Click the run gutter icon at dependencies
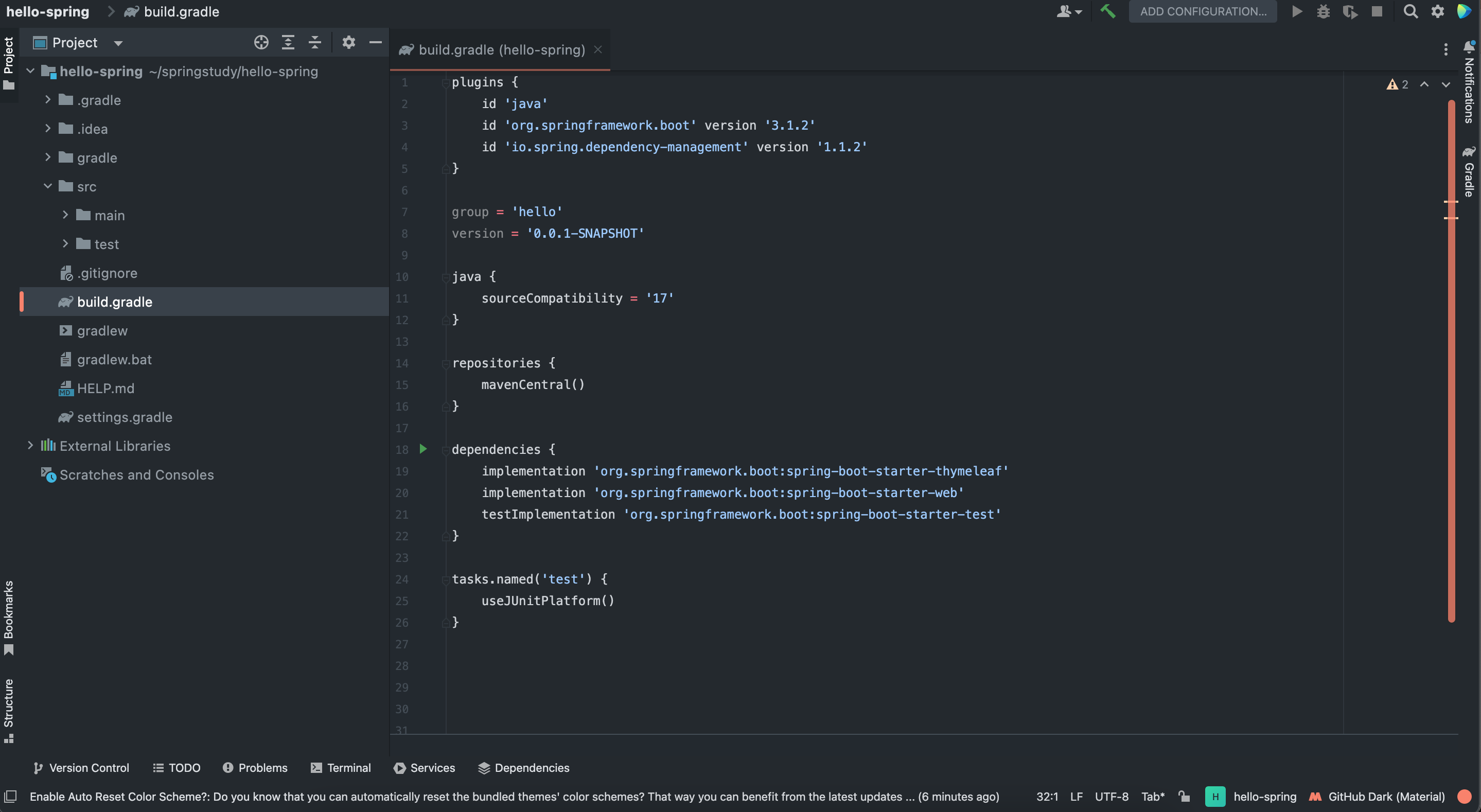This screenshot has height=812, width=1481. tap(423, 449)
